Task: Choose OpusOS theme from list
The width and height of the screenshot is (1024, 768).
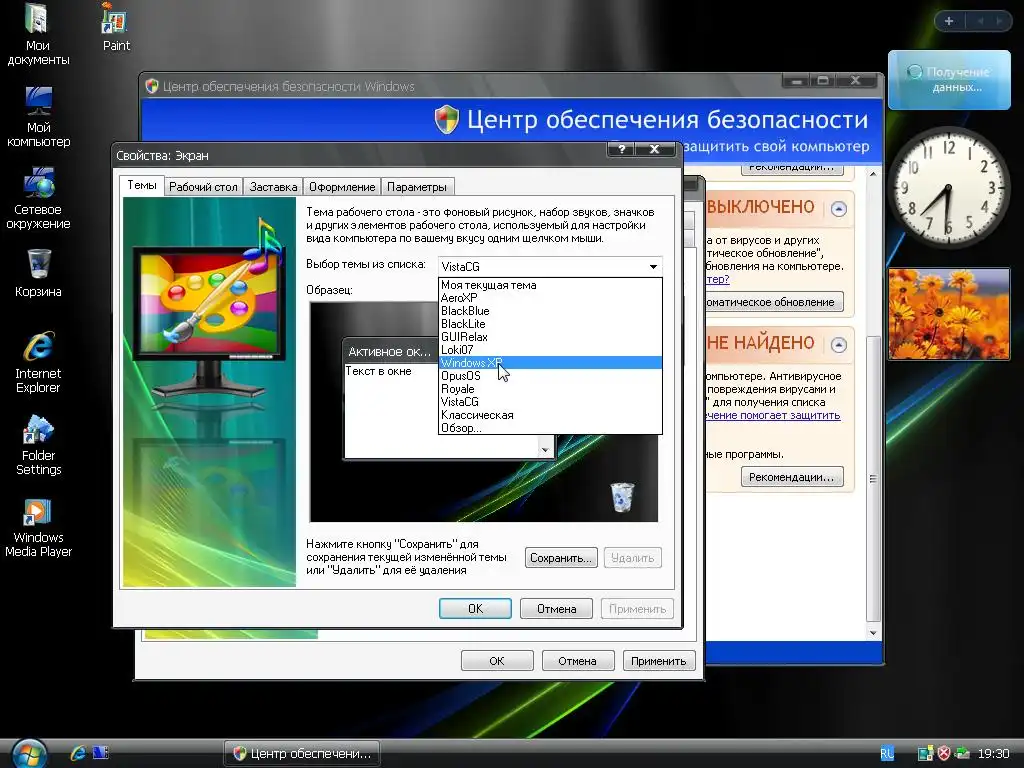Action: pyautogui.click(x=550, y=376)
